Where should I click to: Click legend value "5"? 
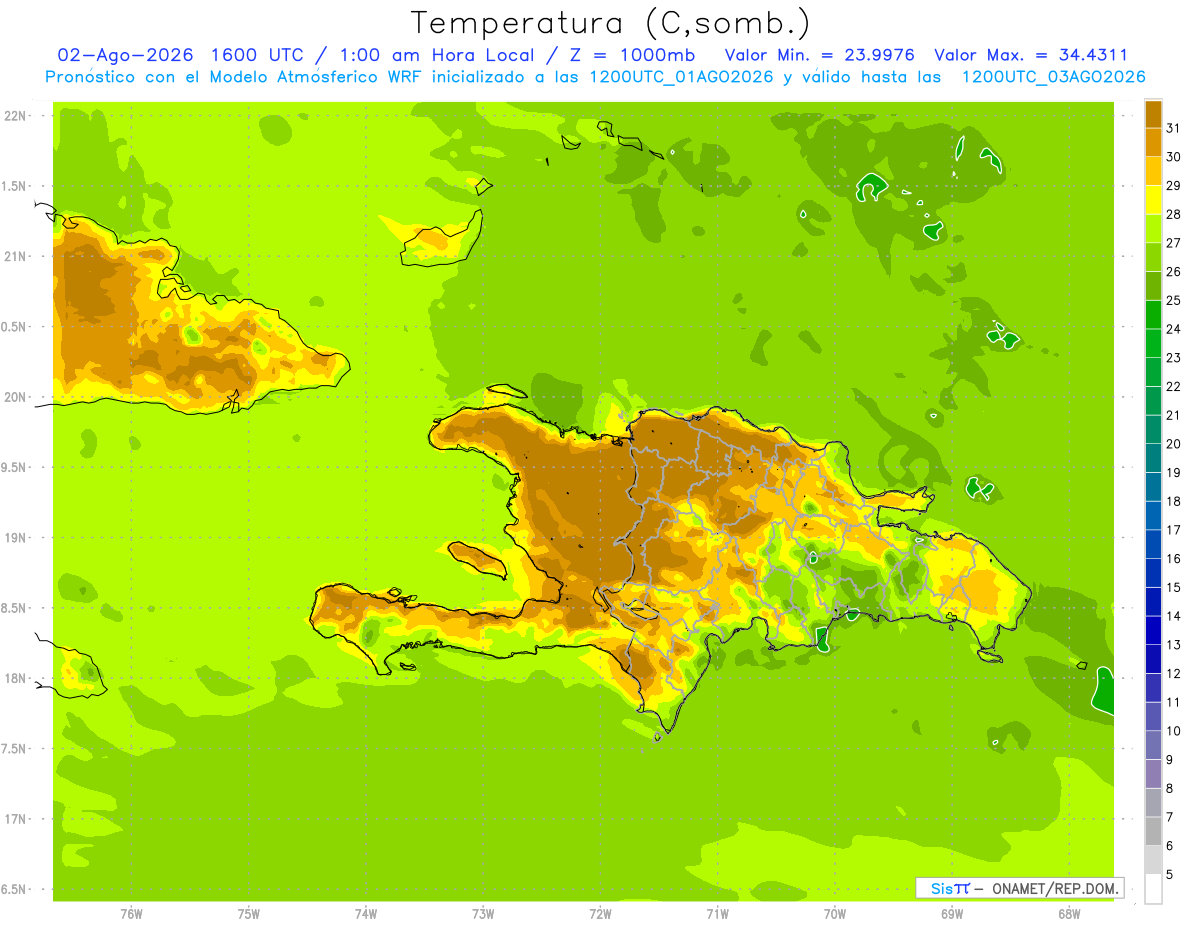(1170, 875)
